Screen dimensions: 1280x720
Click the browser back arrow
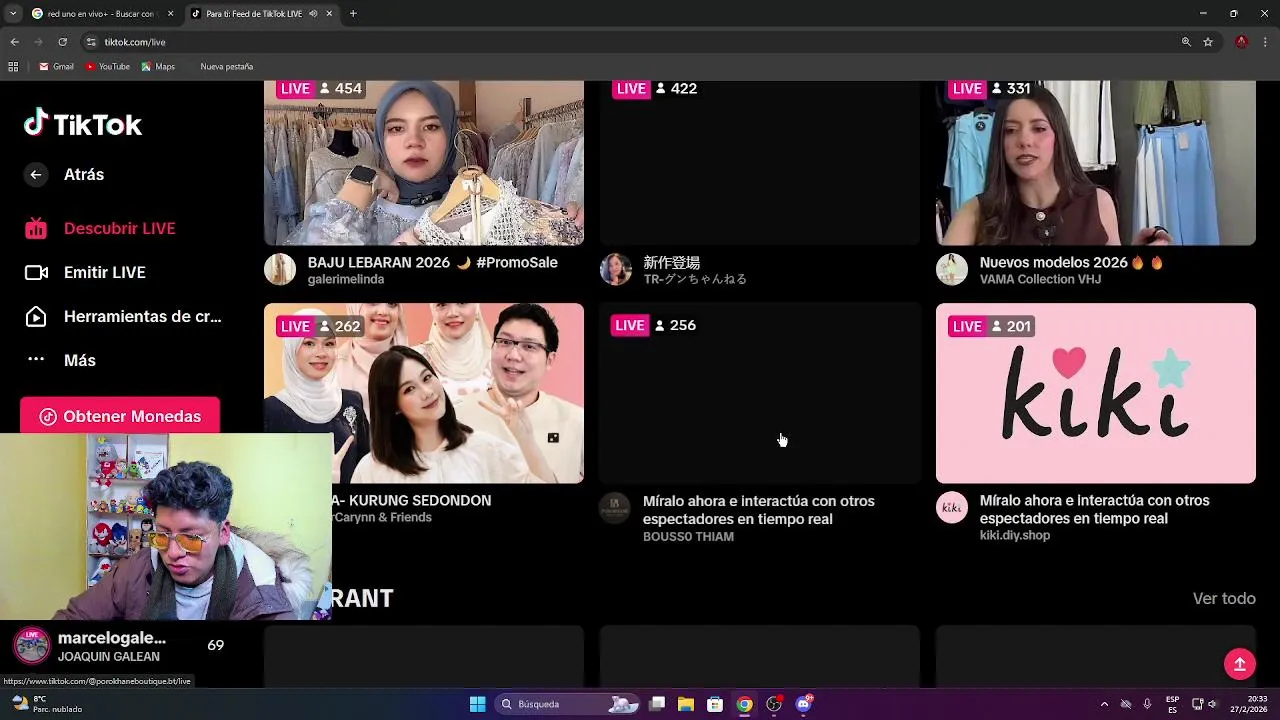pyautogui.click(x=14, y=42)
